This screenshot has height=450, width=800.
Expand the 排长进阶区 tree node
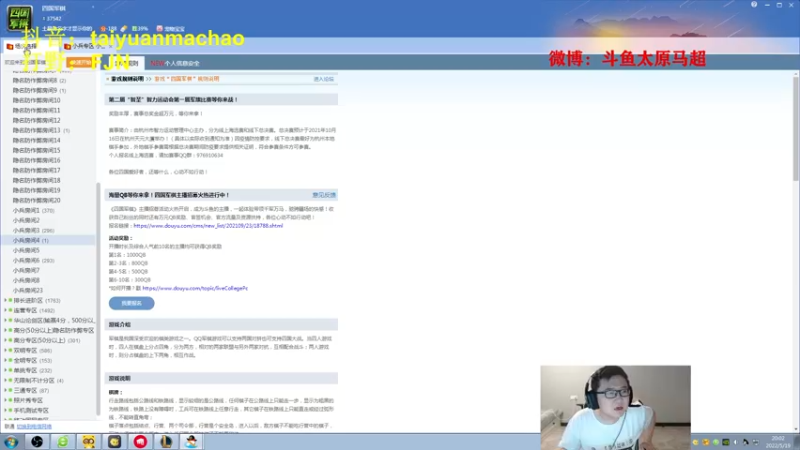coord(6,301)
